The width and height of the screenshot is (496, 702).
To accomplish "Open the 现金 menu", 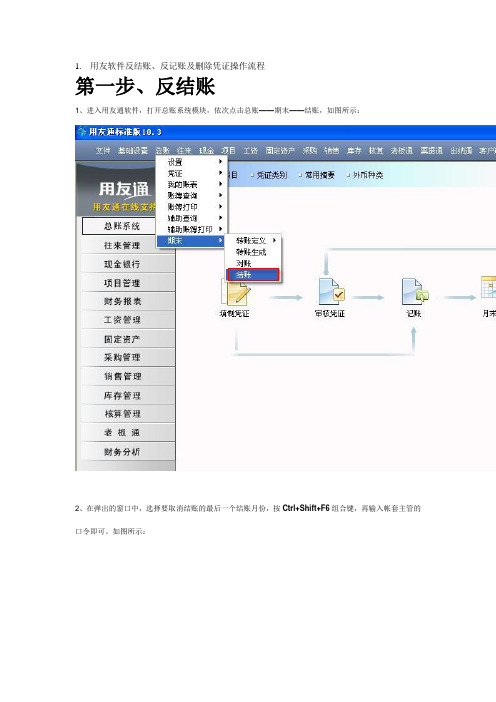I will pos(206,151).
